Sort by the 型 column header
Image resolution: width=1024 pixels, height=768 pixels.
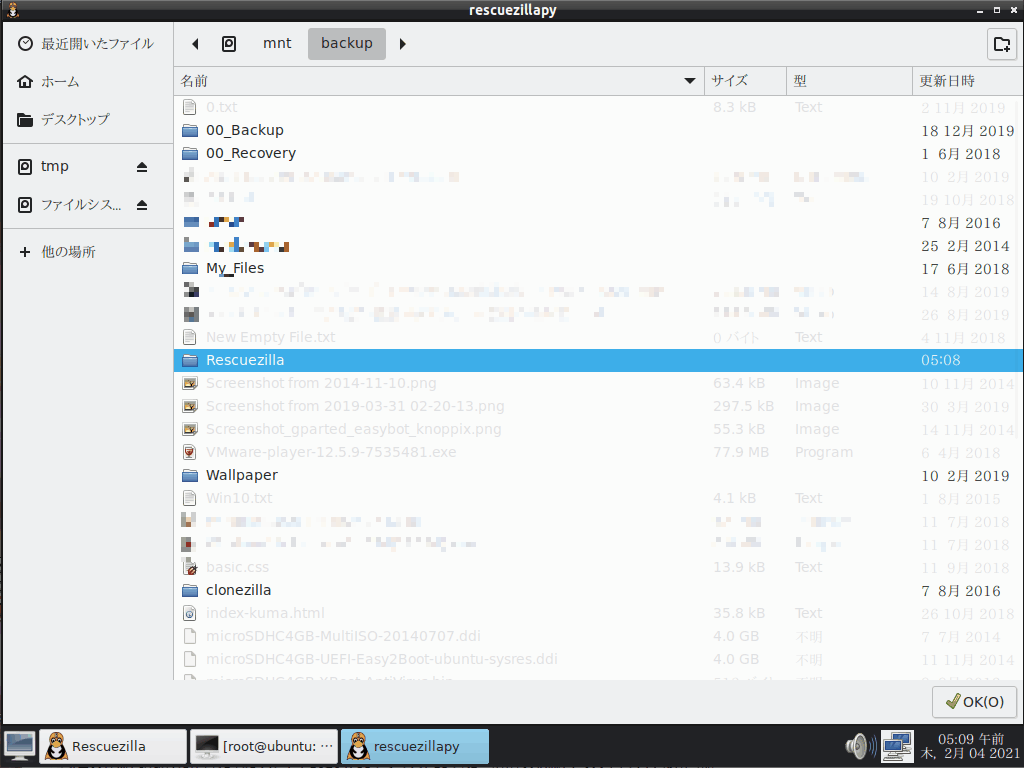pyautogui.click(x=849, y=81)
